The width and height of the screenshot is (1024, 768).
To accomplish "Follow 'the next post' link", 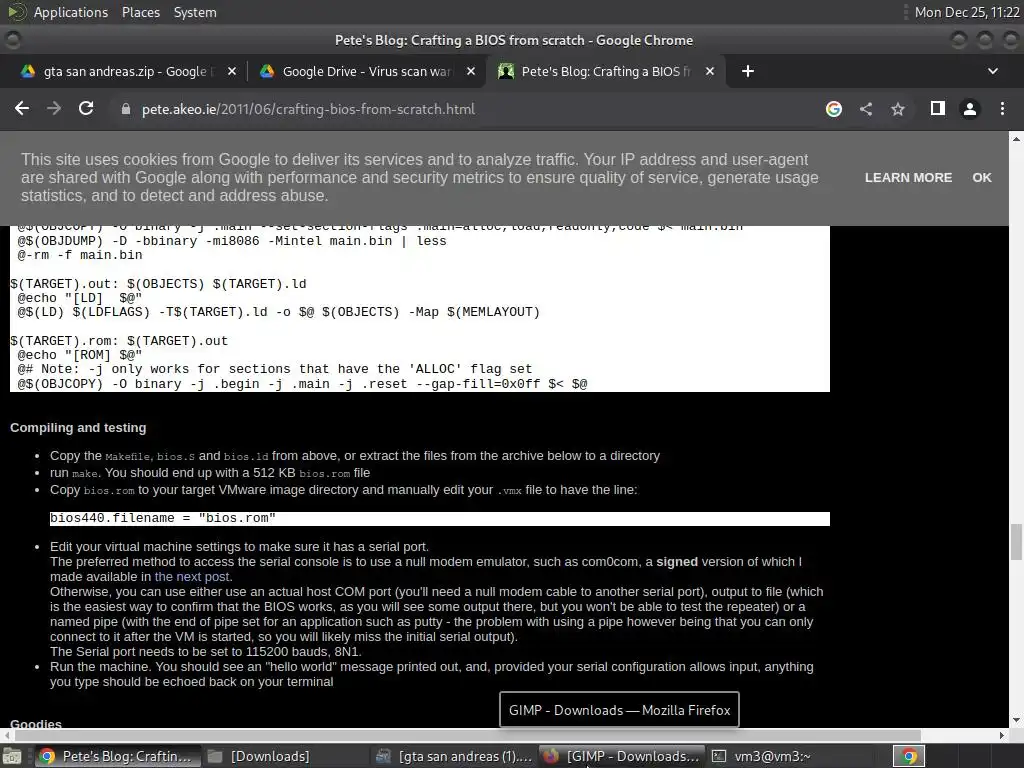I will [192, 577].
